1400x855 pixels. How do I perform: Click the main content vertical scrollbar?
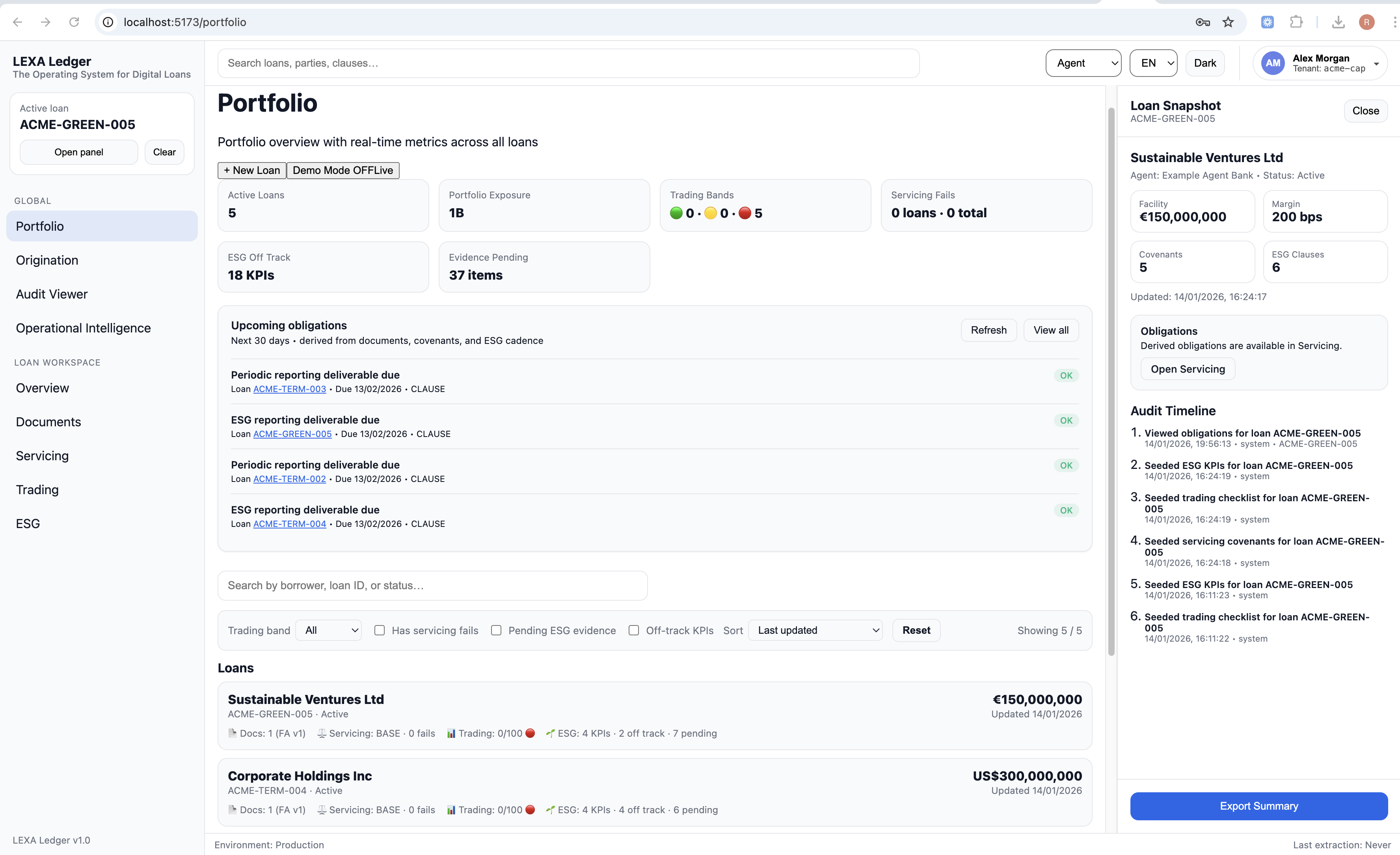(1111, 381)
